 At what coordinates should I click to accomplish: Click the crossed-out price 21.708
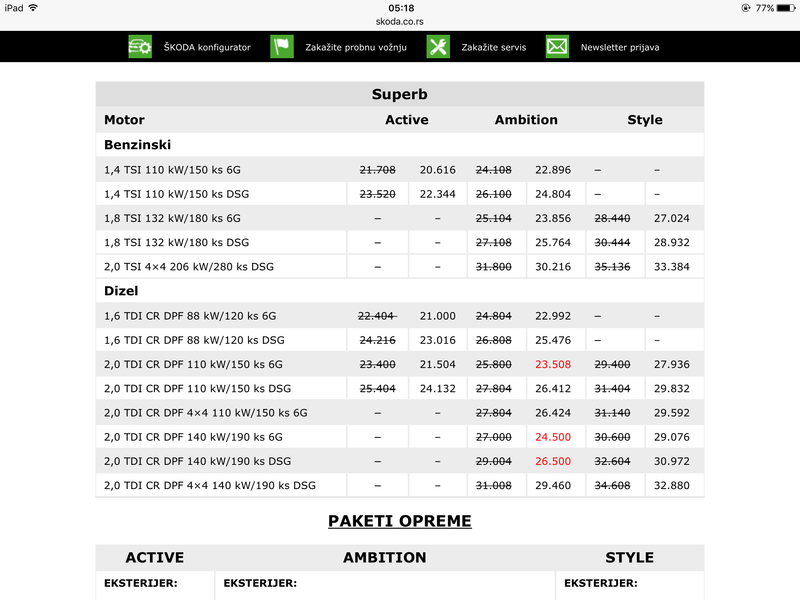point(378,170)
